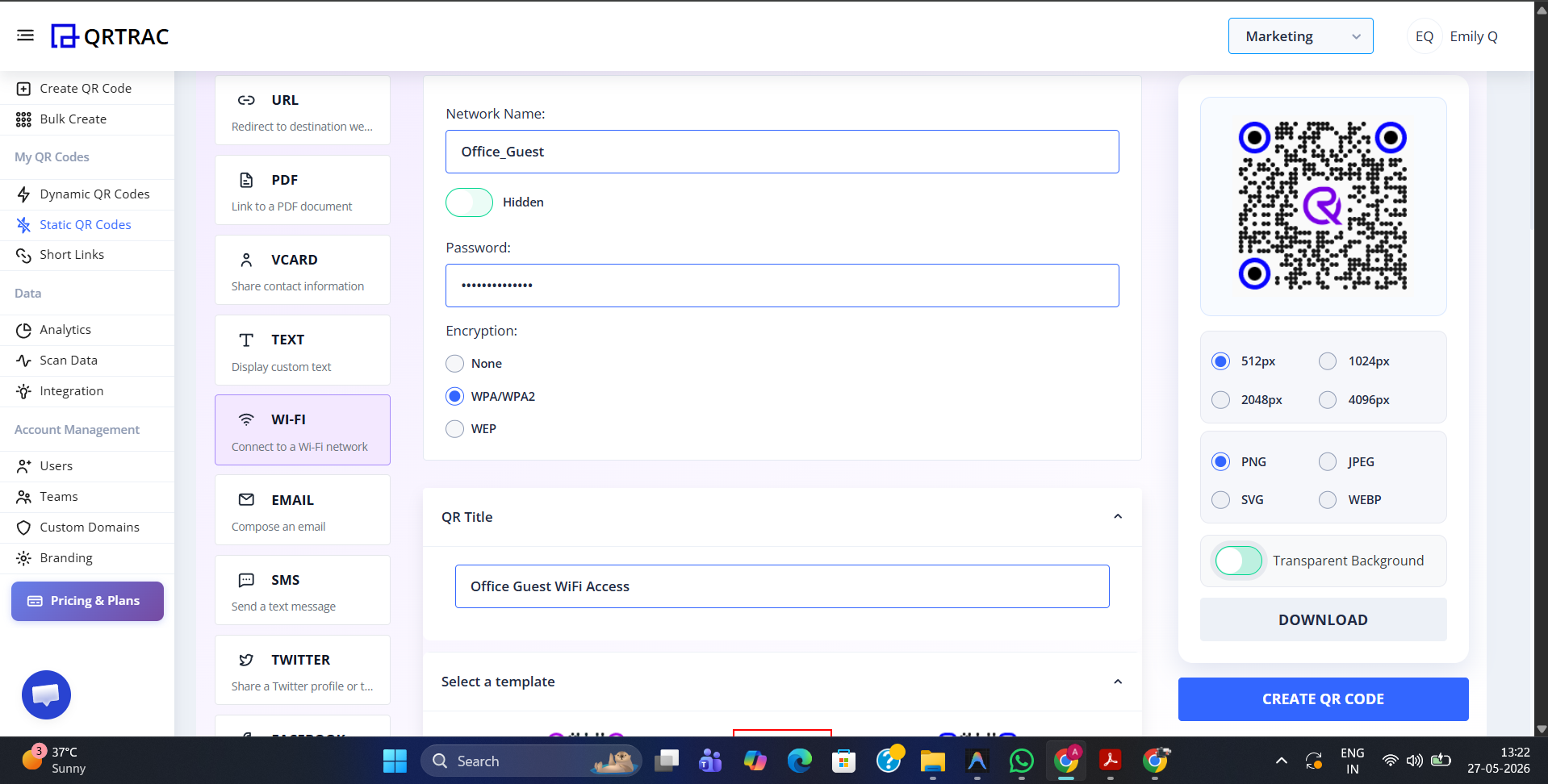Screen dimensions: 1548x784
Task: Open the Emily Q profile menu
Action: 1453,36
